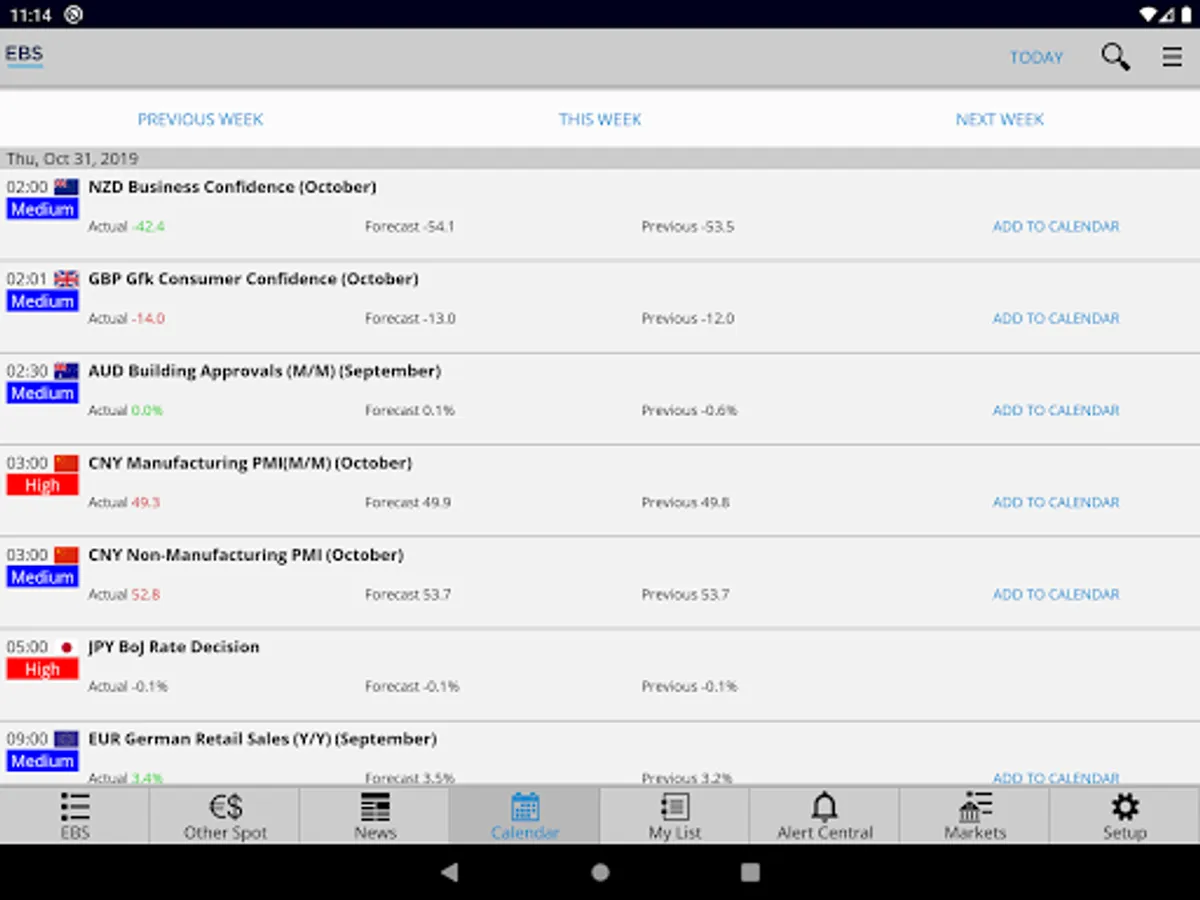Screen dimensions: 1200x900
Task: Open 'CNY Manufacturing PMI(M/M) (October)' event
Action: [x=250, y=463]
